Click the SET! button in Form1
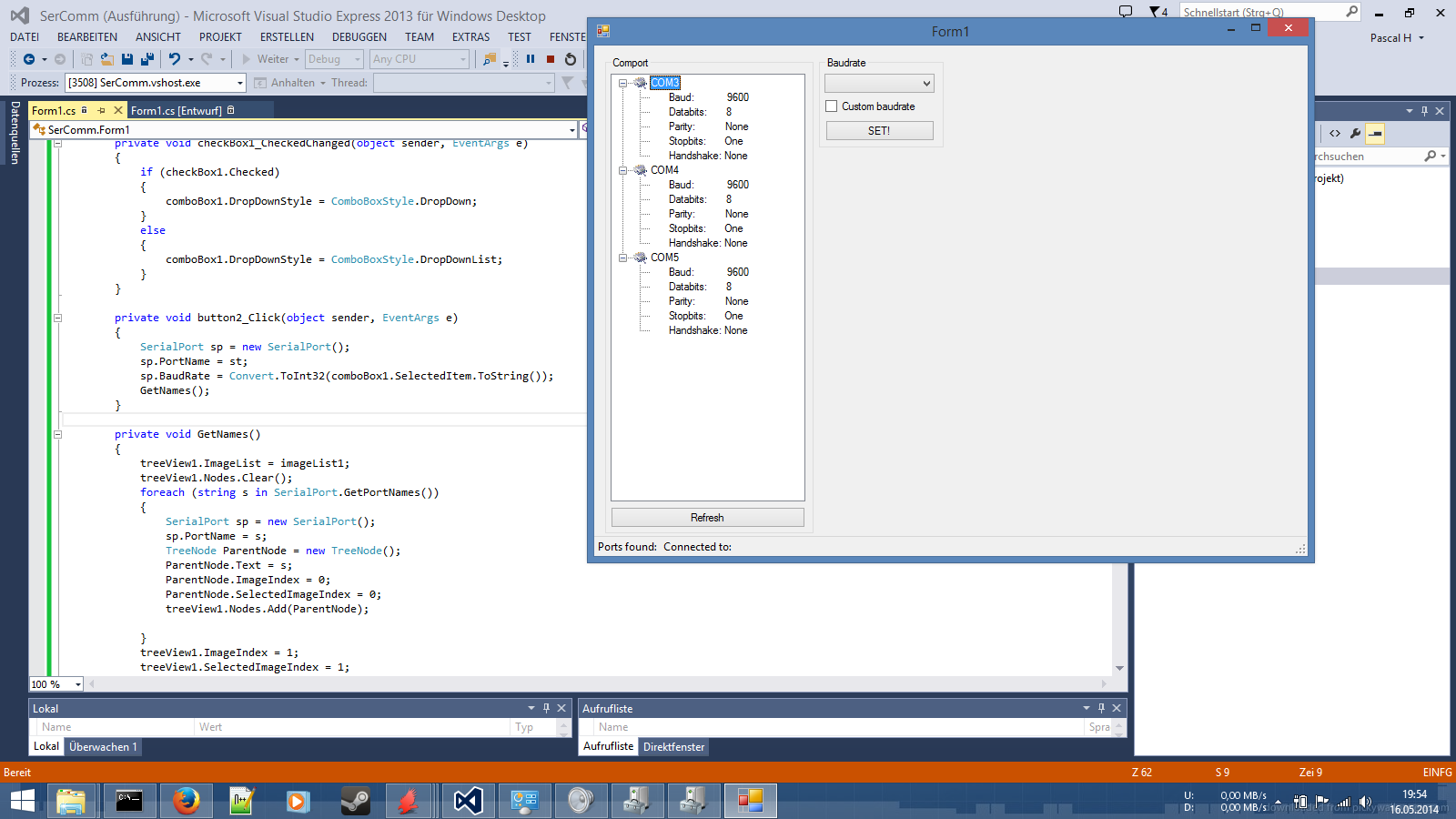 tap(879, 131)
